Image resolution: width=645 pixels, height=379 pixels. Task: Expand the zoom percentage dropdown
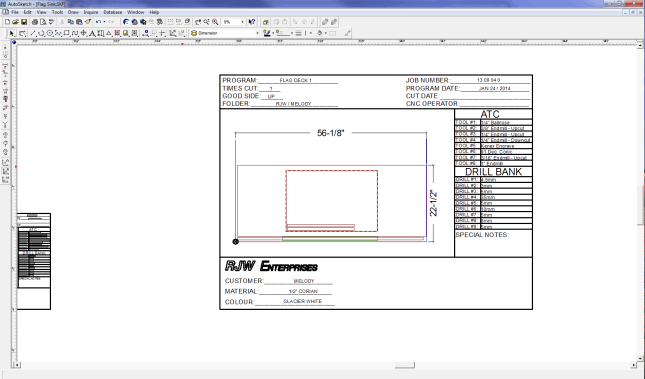tap(243, 22)
